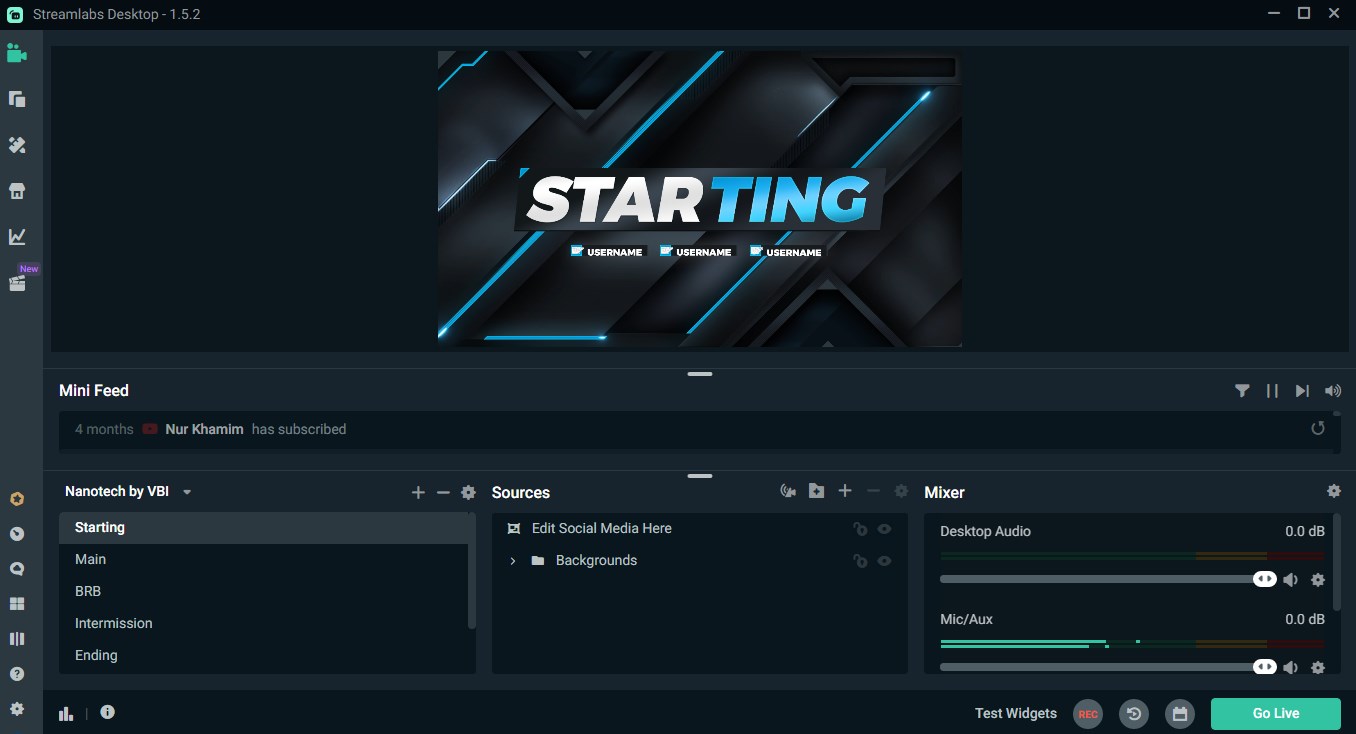Start recording with the REC button
This screenshot has height=734, width=1356.
pyautogui.click(x=1088, y=714)
